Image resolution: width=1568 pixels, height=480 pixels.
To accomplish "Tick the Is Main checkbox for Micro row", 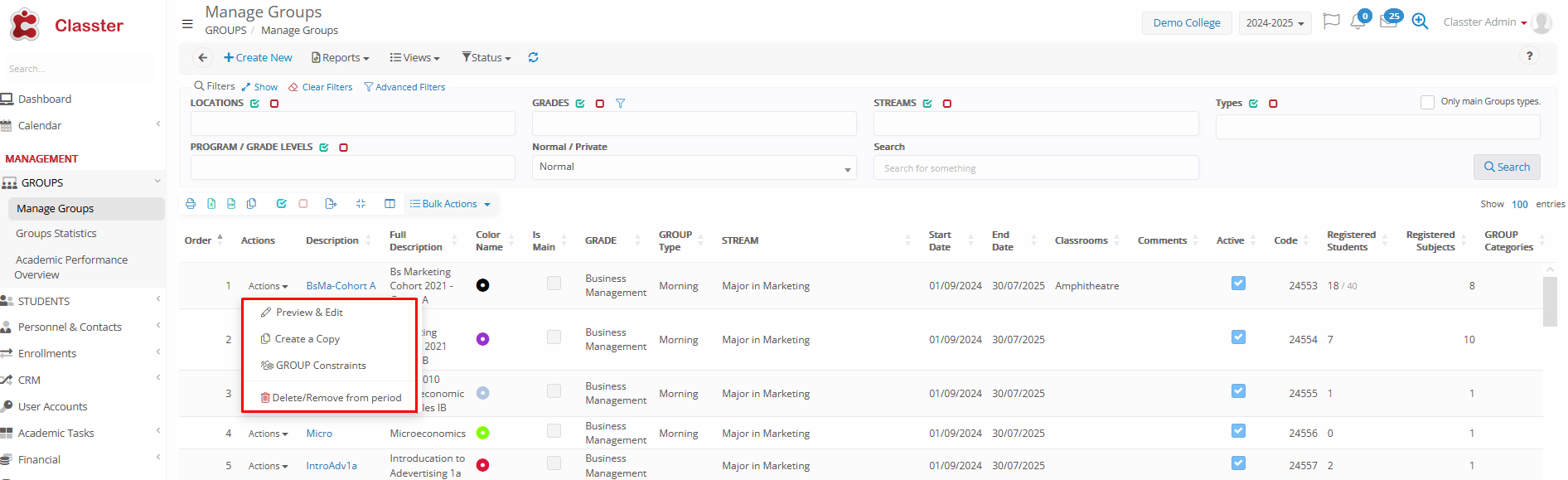I will pos(554,431).
